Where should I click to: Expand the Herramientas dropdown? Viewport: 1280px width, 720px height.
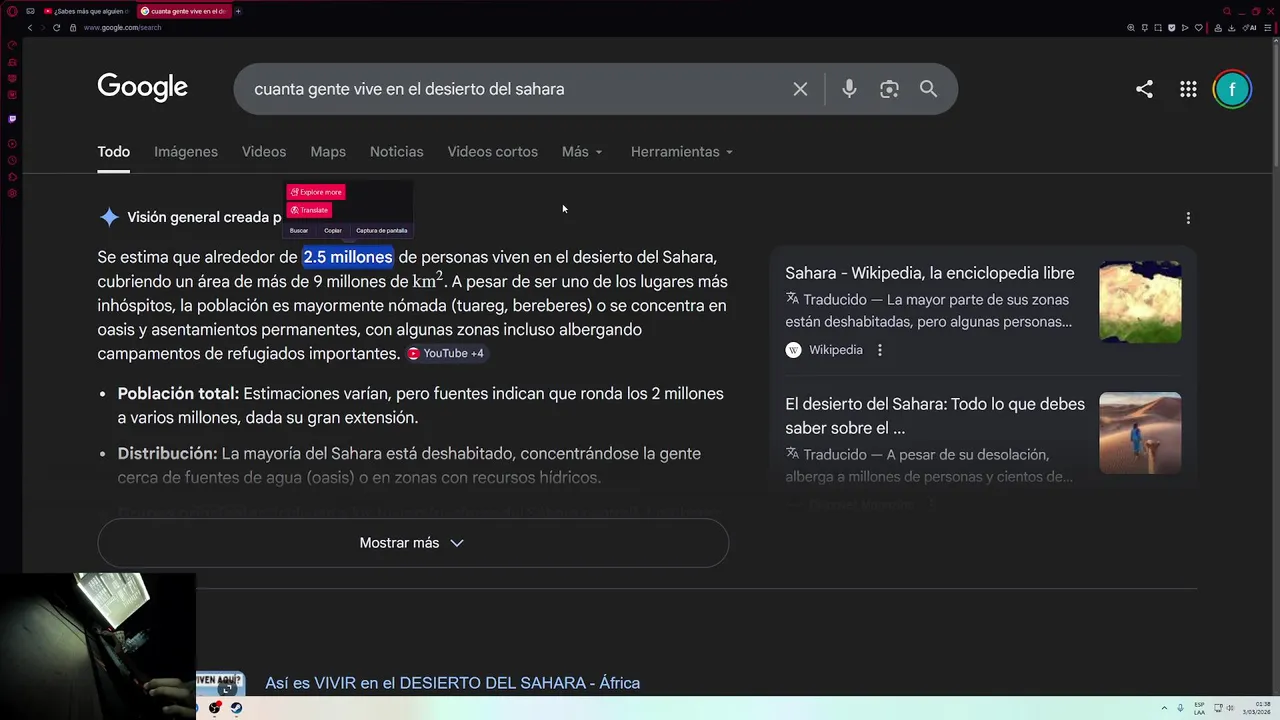pyautogui.click(x=682, y=152)
